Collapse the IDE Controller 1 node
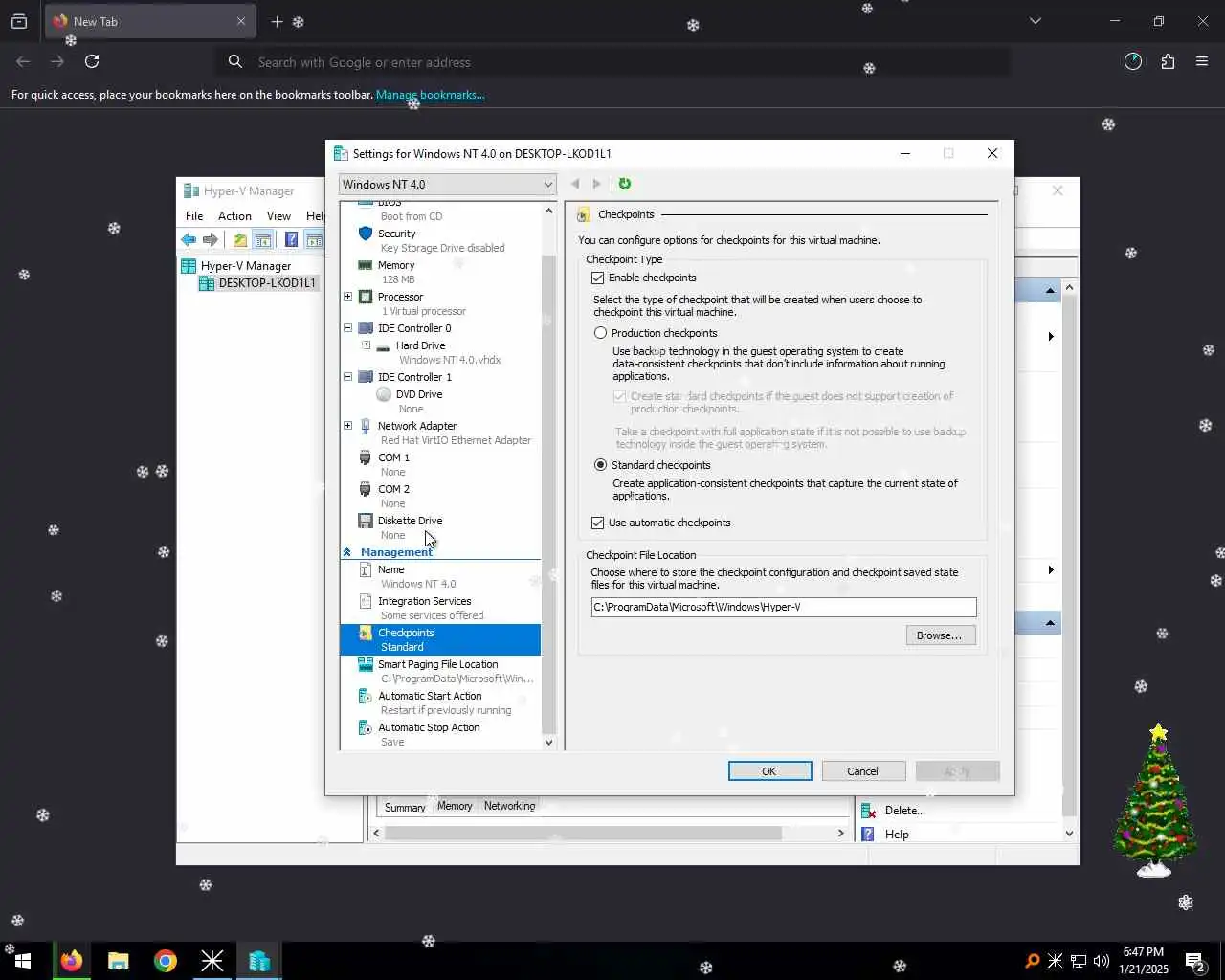 point(348,377)
